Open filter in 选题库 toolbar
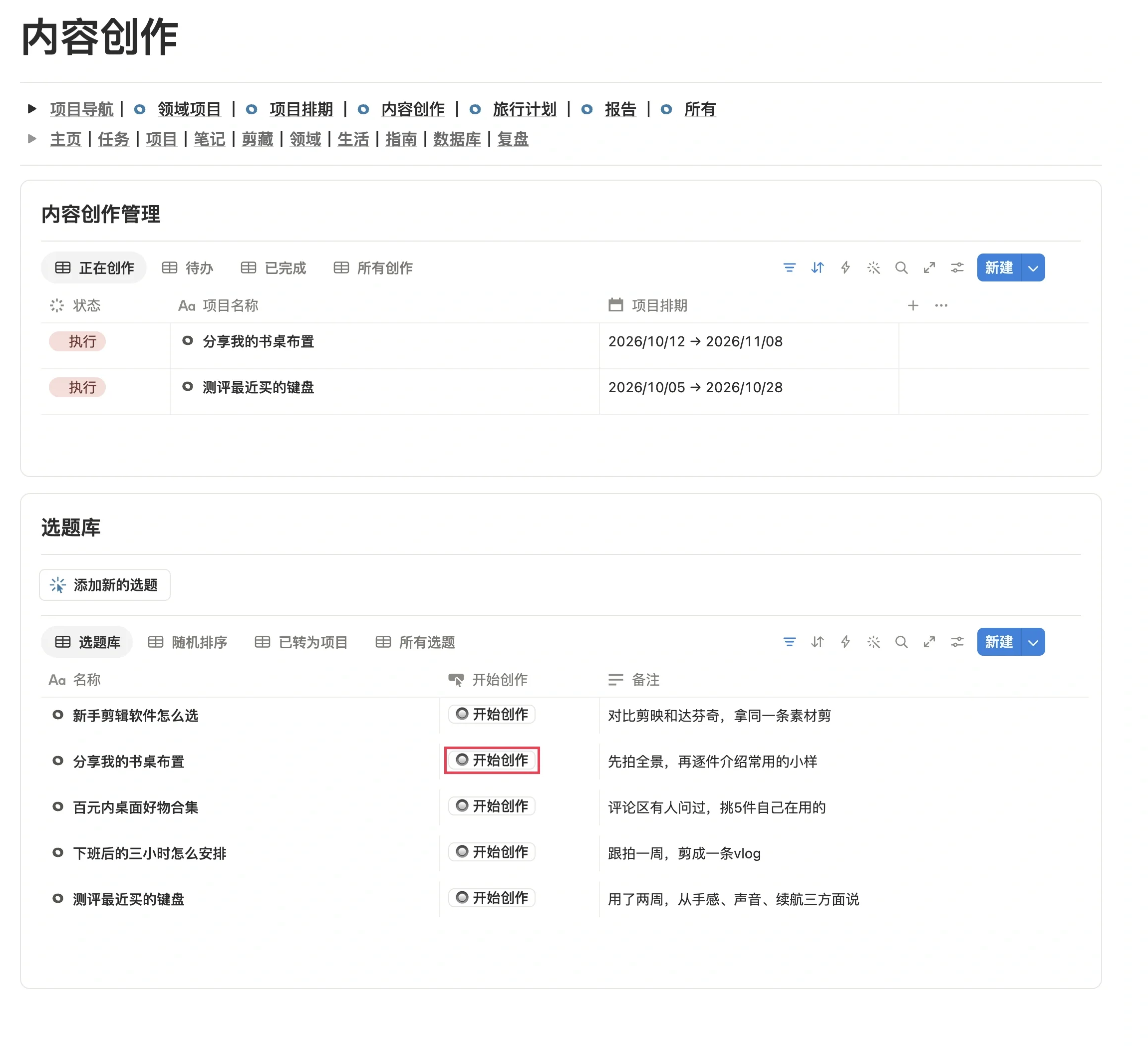Screen dimensions: 1148x1048 pos(789,642)
